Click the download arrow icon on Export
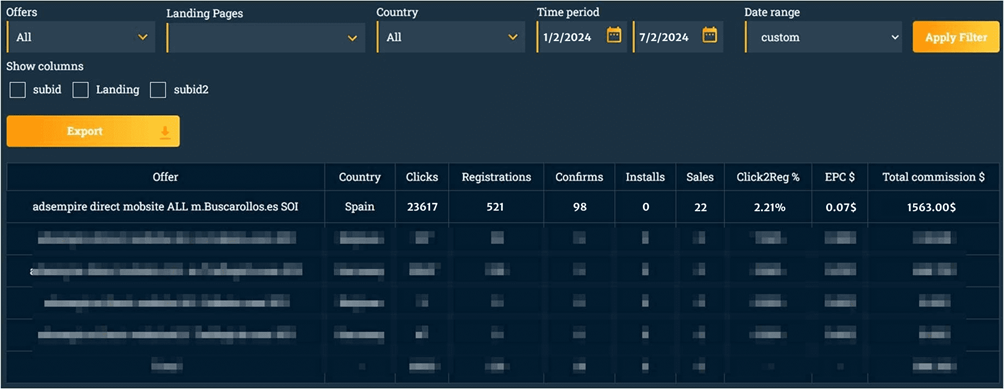Viewport: 1004px width, 389px height. tap(165, 132)
